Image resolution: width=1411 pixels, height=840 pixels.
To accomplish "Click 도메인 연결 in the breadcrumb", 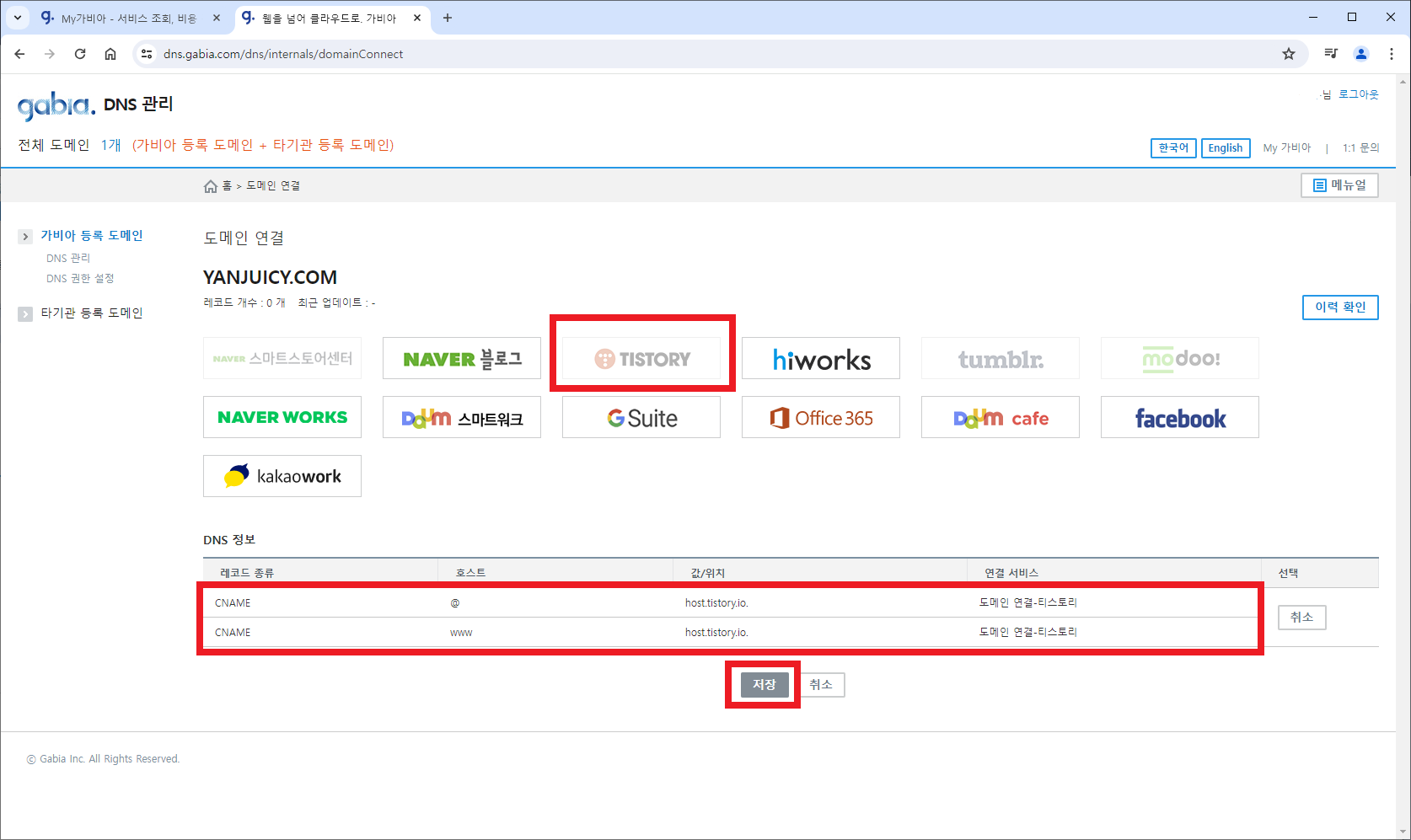I will 273,185.
